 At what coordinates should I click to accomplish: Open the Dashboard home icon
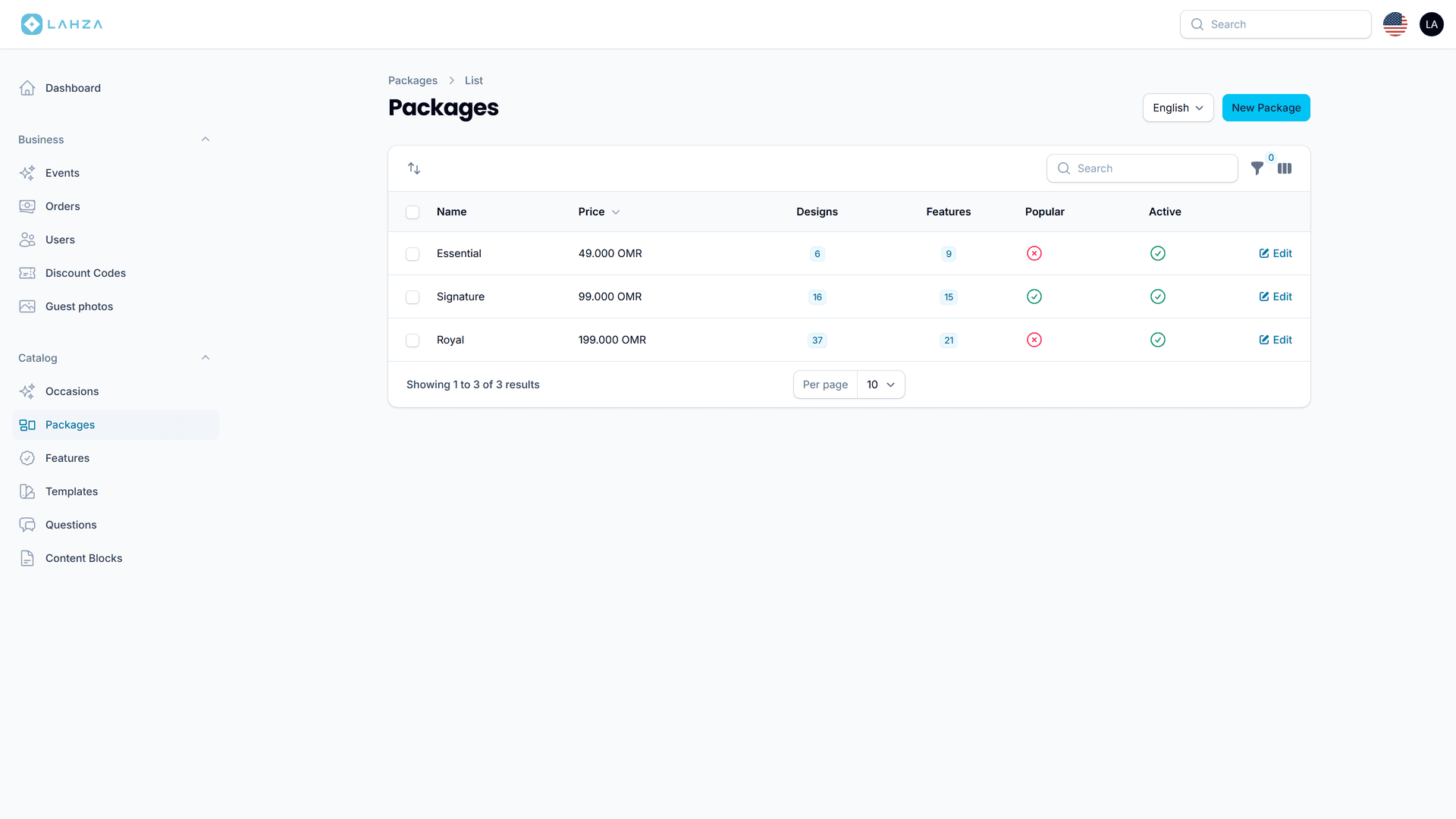tap(27, 88)
